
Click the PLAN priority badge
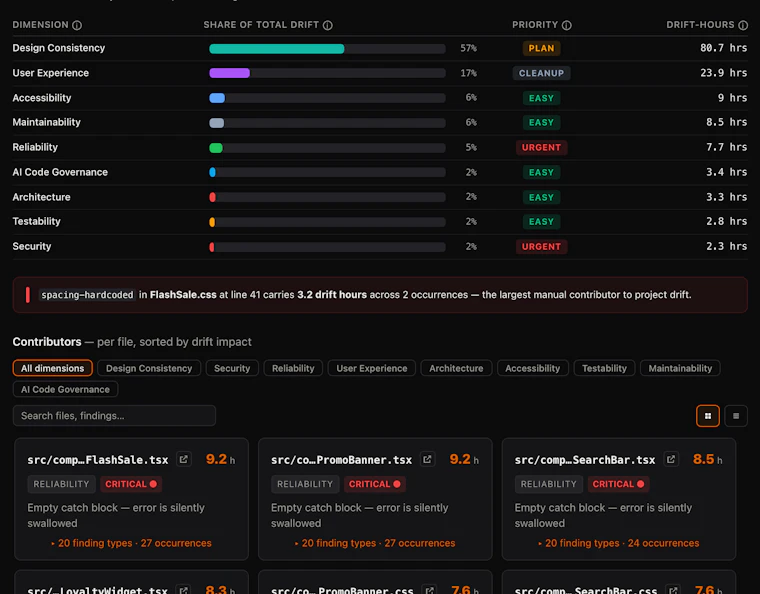click(541, 48)
